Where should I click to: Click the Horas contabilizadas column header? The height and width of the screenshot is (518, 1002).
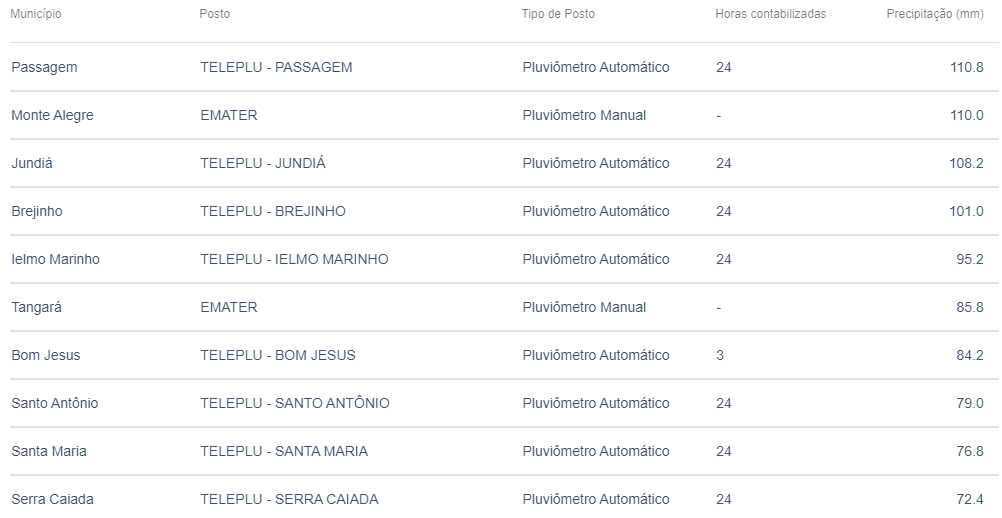771,14
